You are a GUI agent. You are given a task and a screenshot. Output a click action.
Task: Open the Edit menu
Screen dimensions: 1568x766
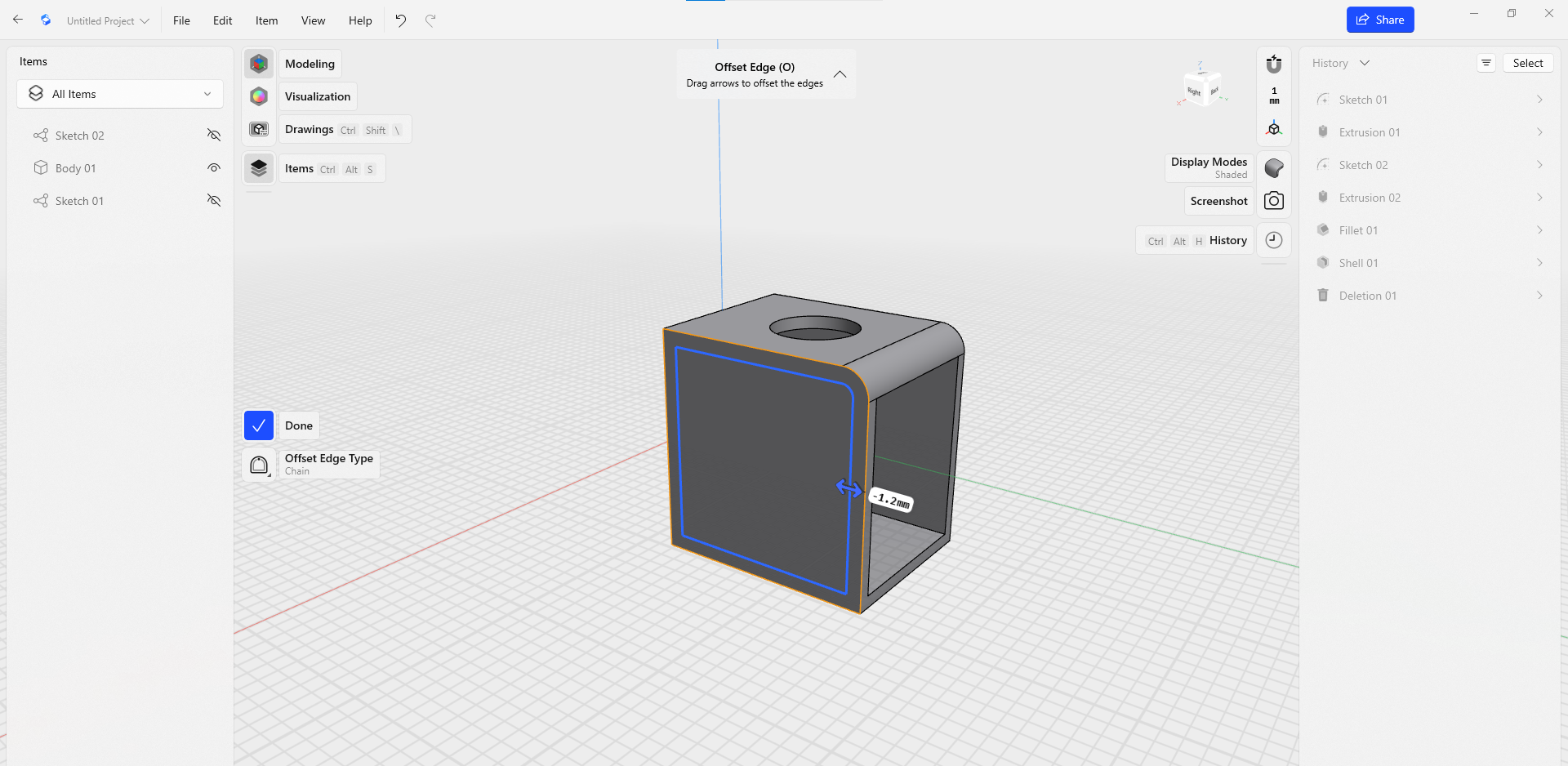pos(223,20)
